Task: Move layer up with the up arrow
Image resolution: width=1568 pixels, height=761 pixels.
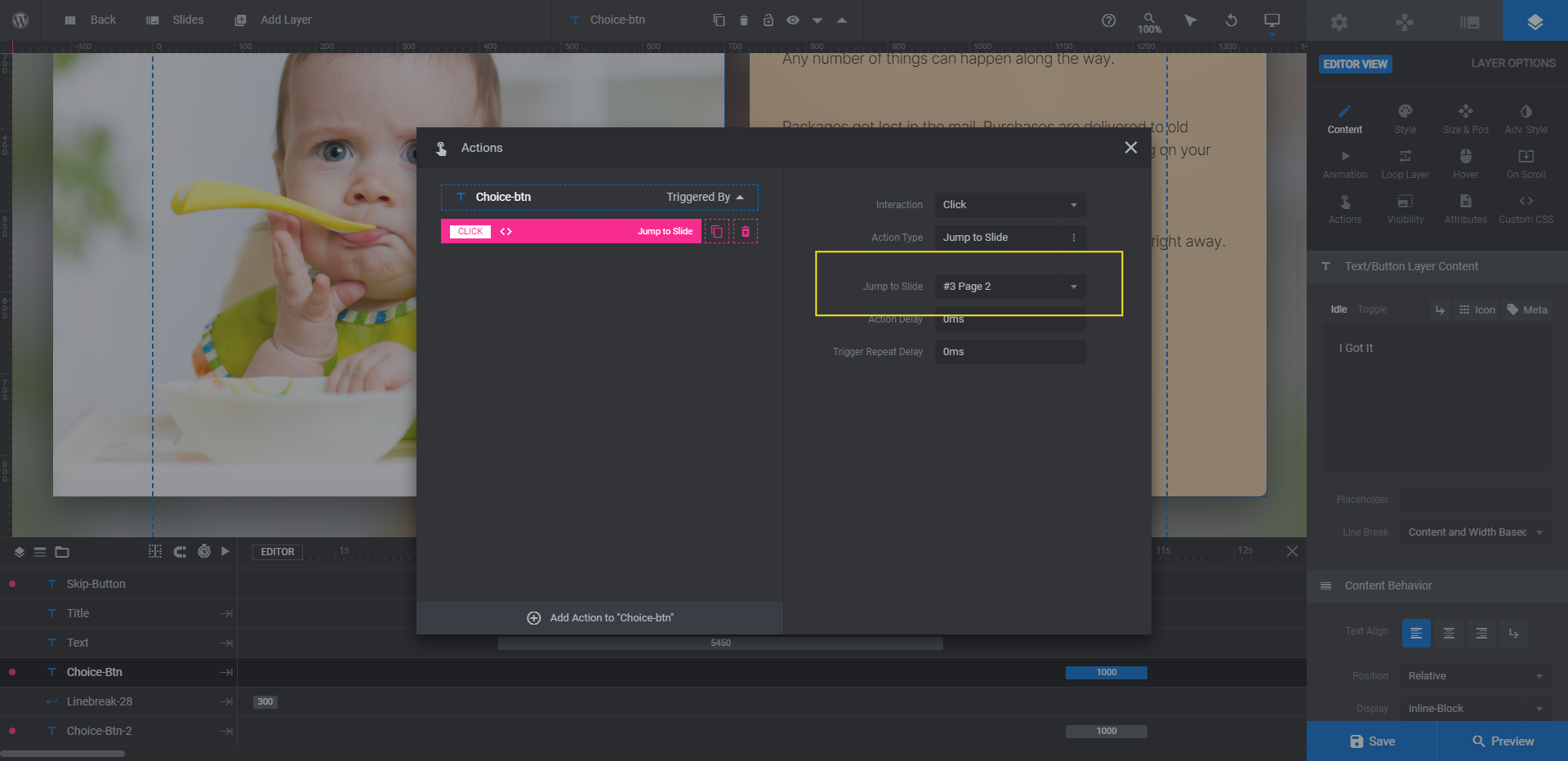Action: [841, 20]
